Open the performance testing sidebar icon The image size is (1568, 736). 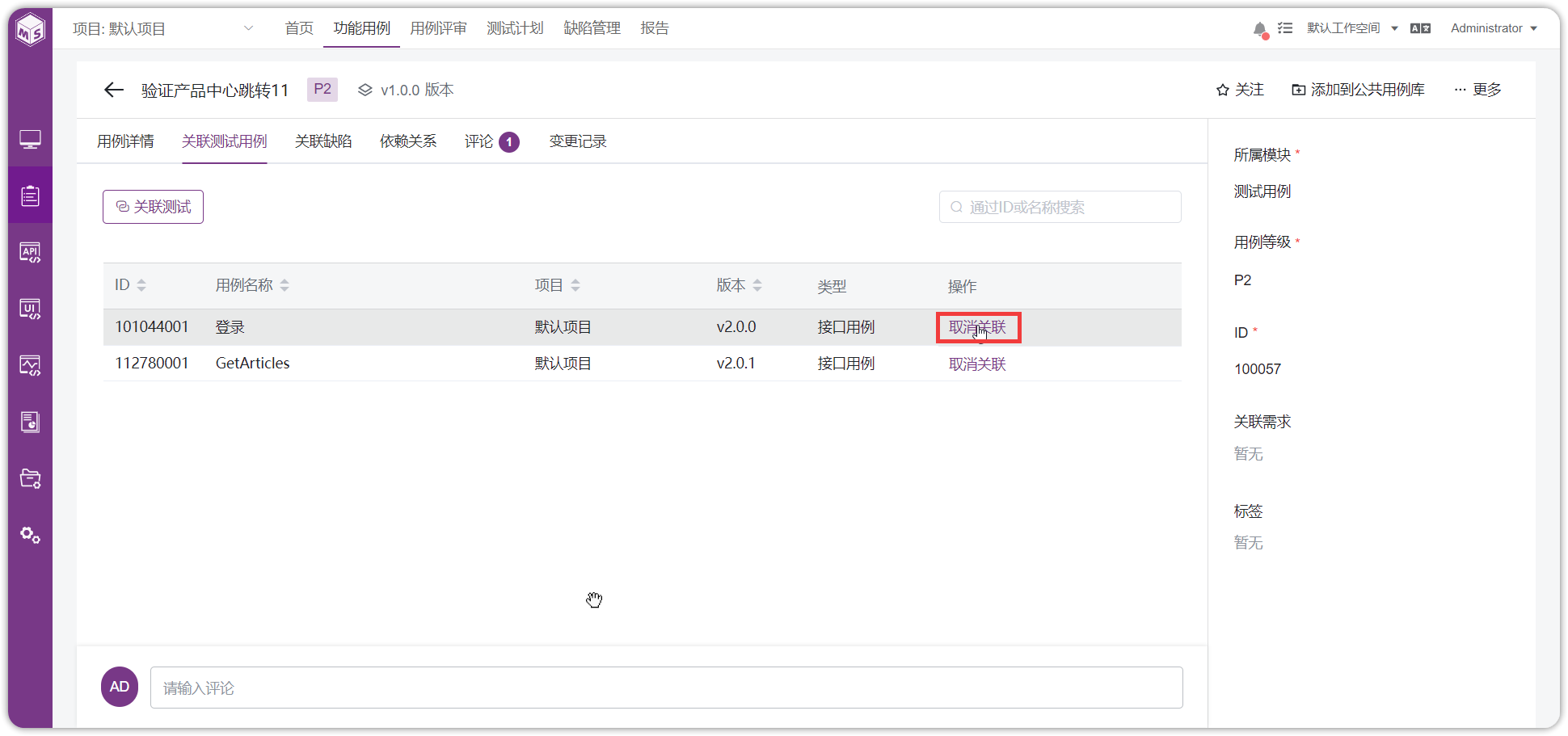(31, 365)
